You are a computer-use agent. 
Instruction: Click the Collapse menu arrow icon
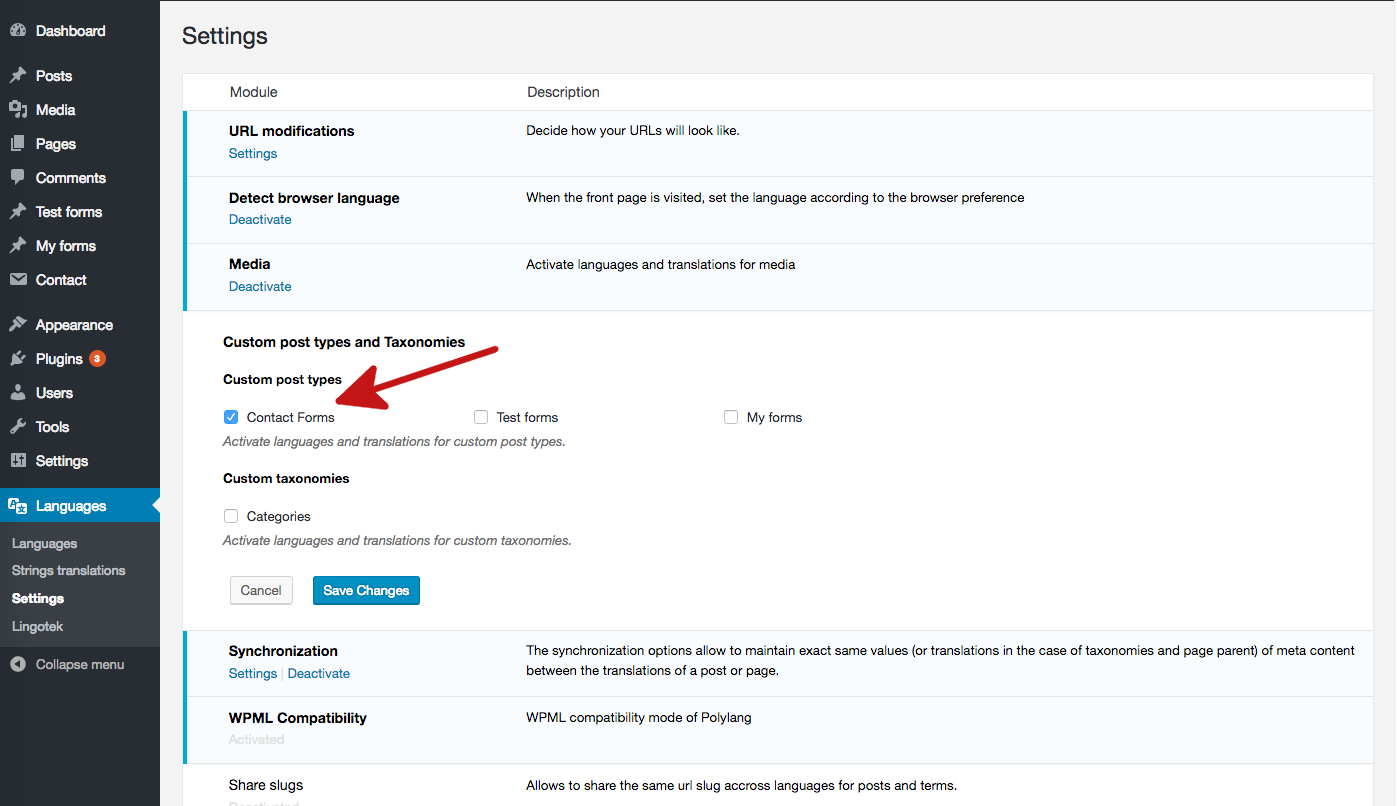coord(18,665)
